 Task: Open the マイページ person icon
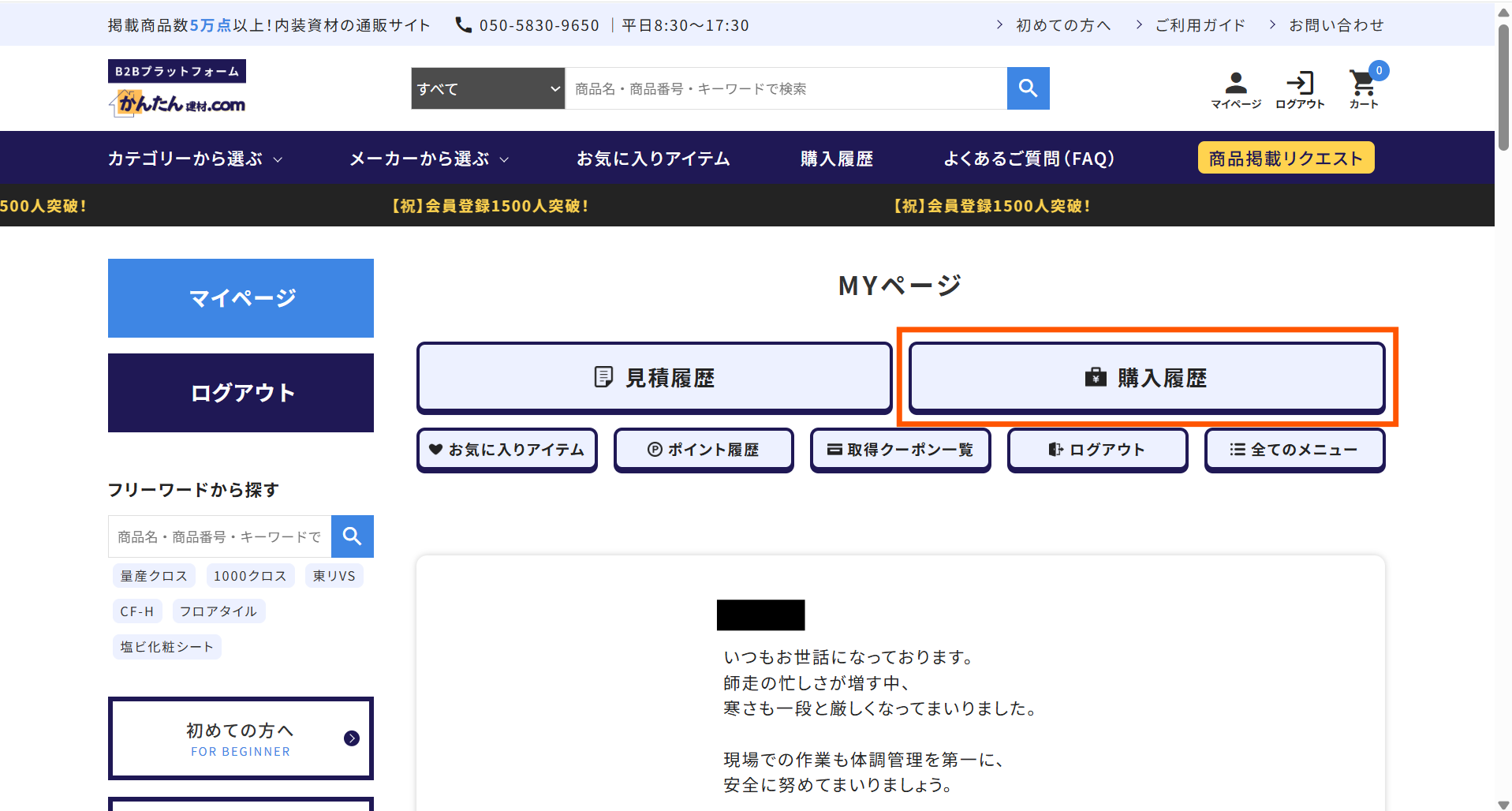click(1234, 81)
